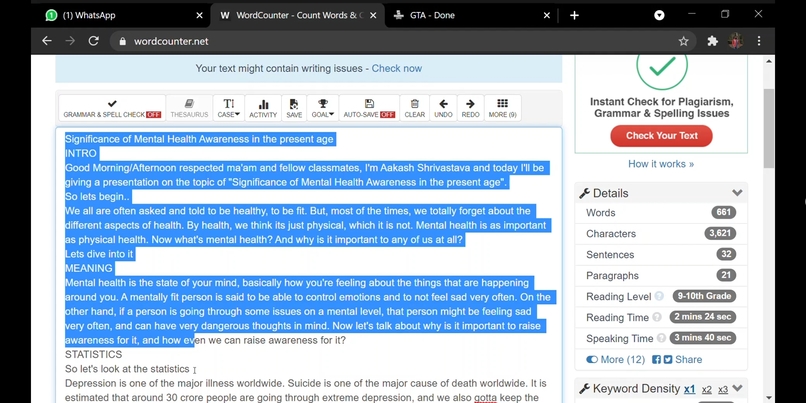Click the wordcounter.net address bar
806x403 pixels.
tap(403, 41)
